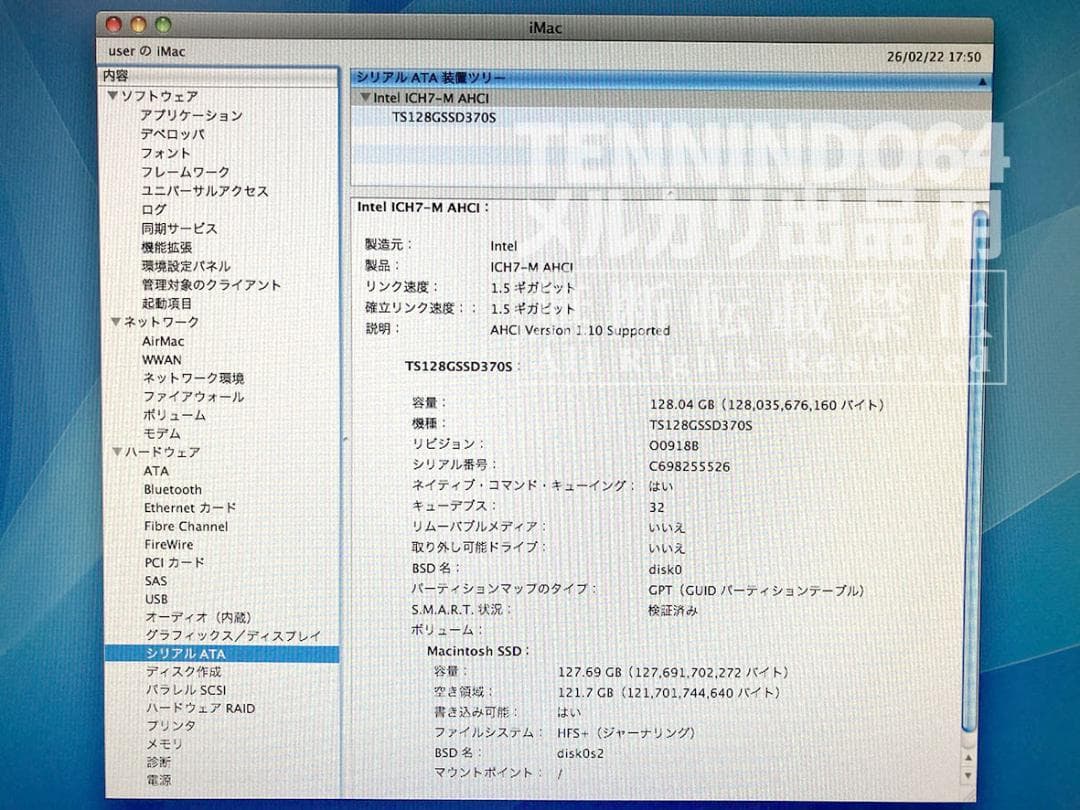Collapse the ソフトウェア section triangle
The width and height of the screenshot is (1080, 810).
click(x=112, y=96)
